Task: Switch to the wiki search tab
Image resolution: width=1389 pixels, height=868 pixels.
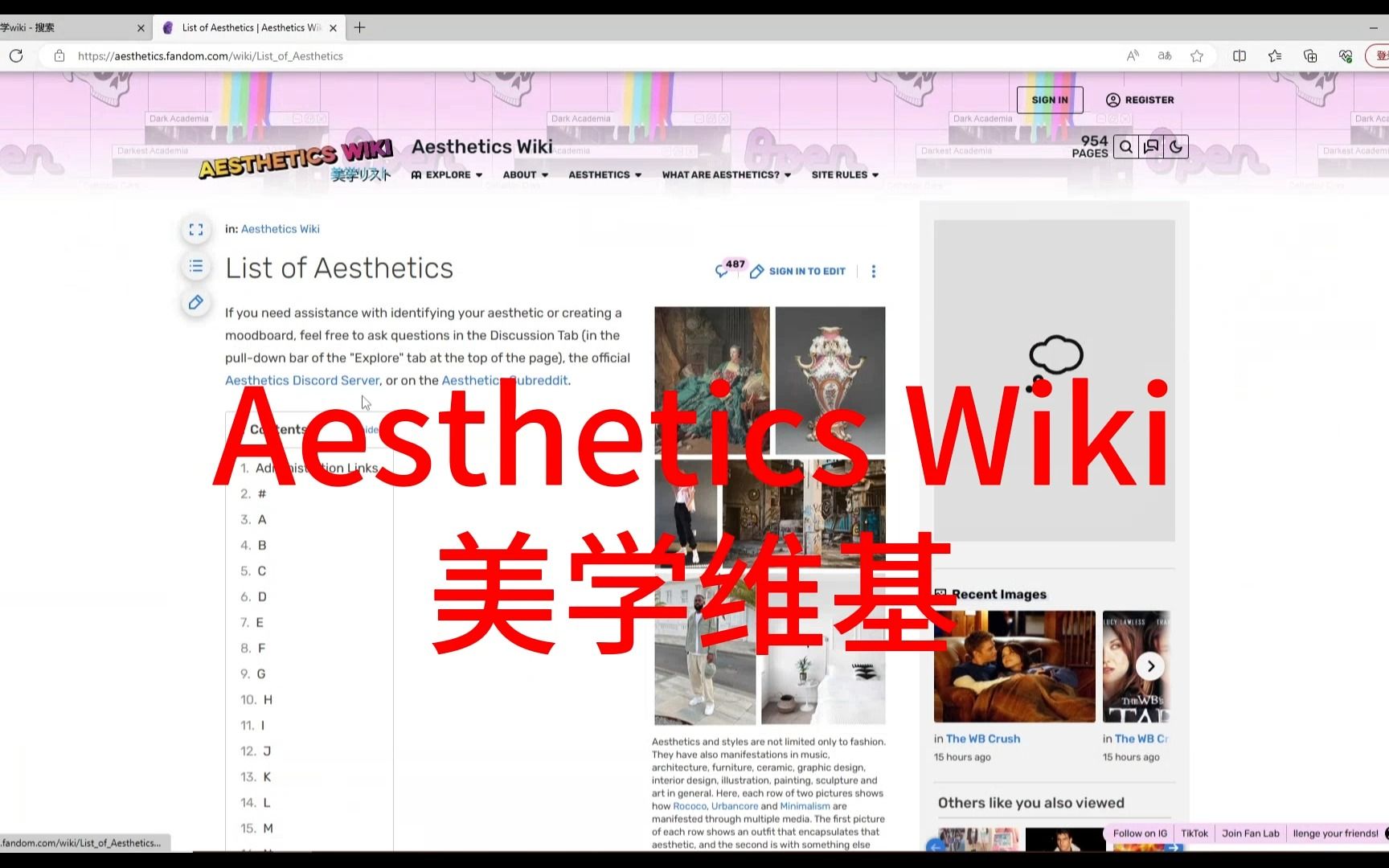Action: pyautogui.click(x=68, y=27)
